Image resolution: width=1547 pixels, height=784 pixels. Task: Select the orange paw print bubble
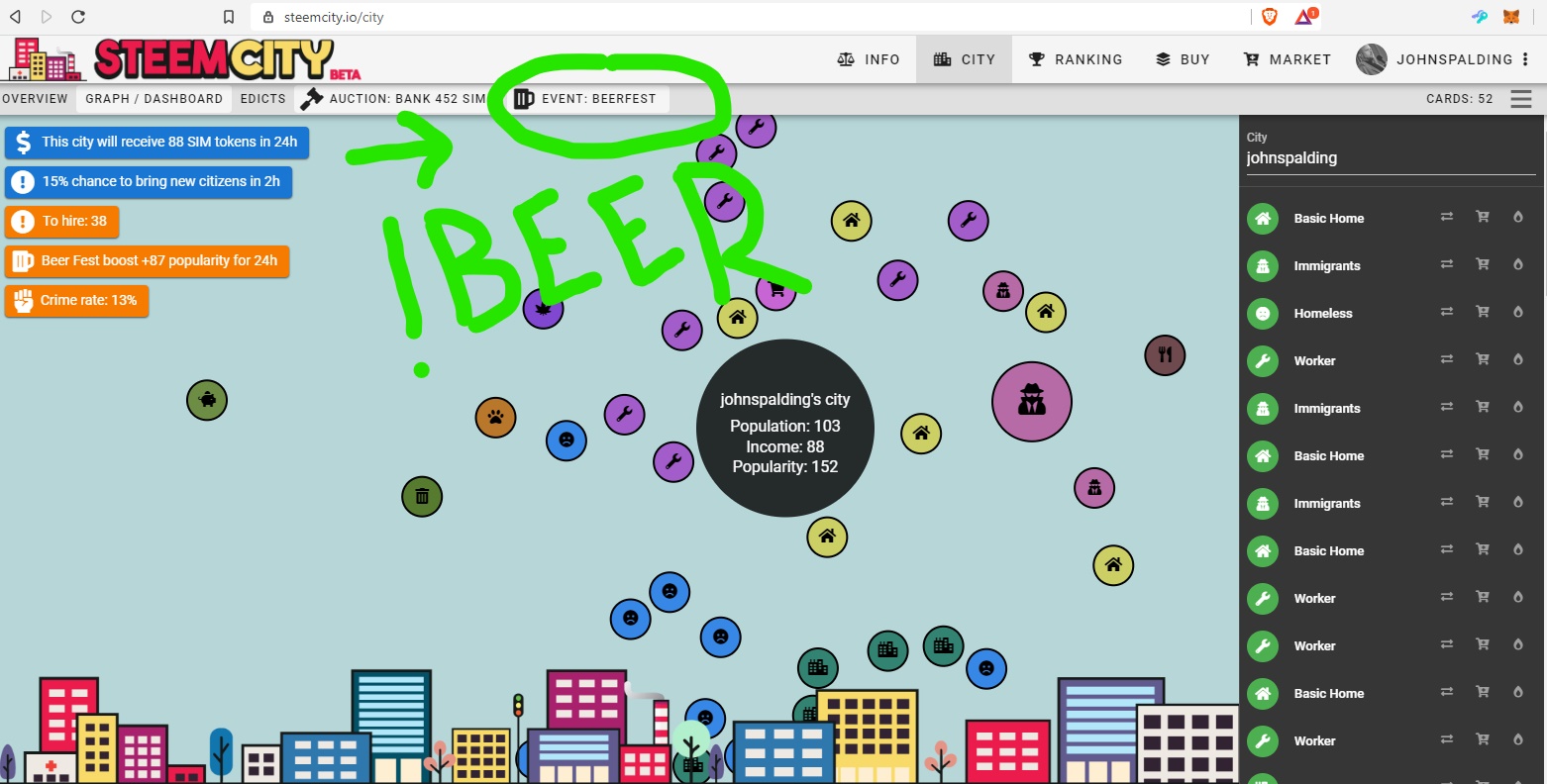pos(495,418)
